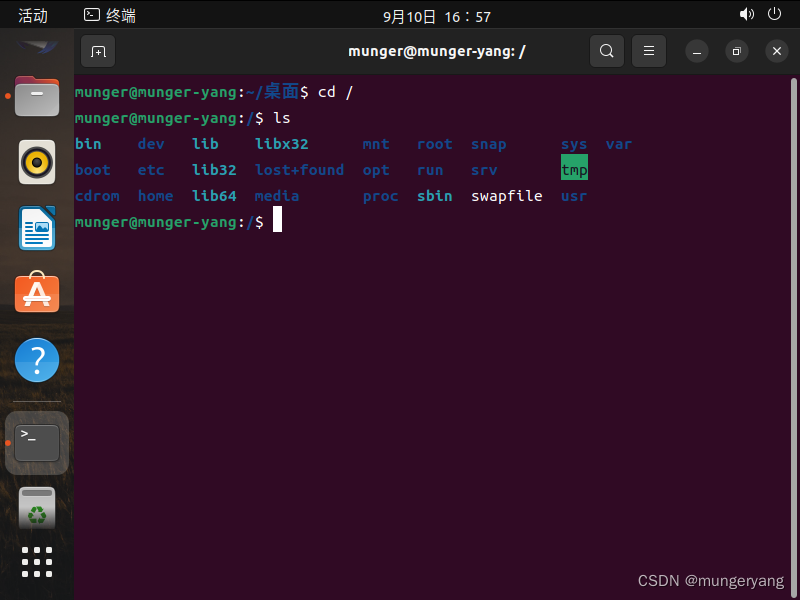Click the 'srv' directory name
This screenshot has height=600, width=800.
(484, 170)
